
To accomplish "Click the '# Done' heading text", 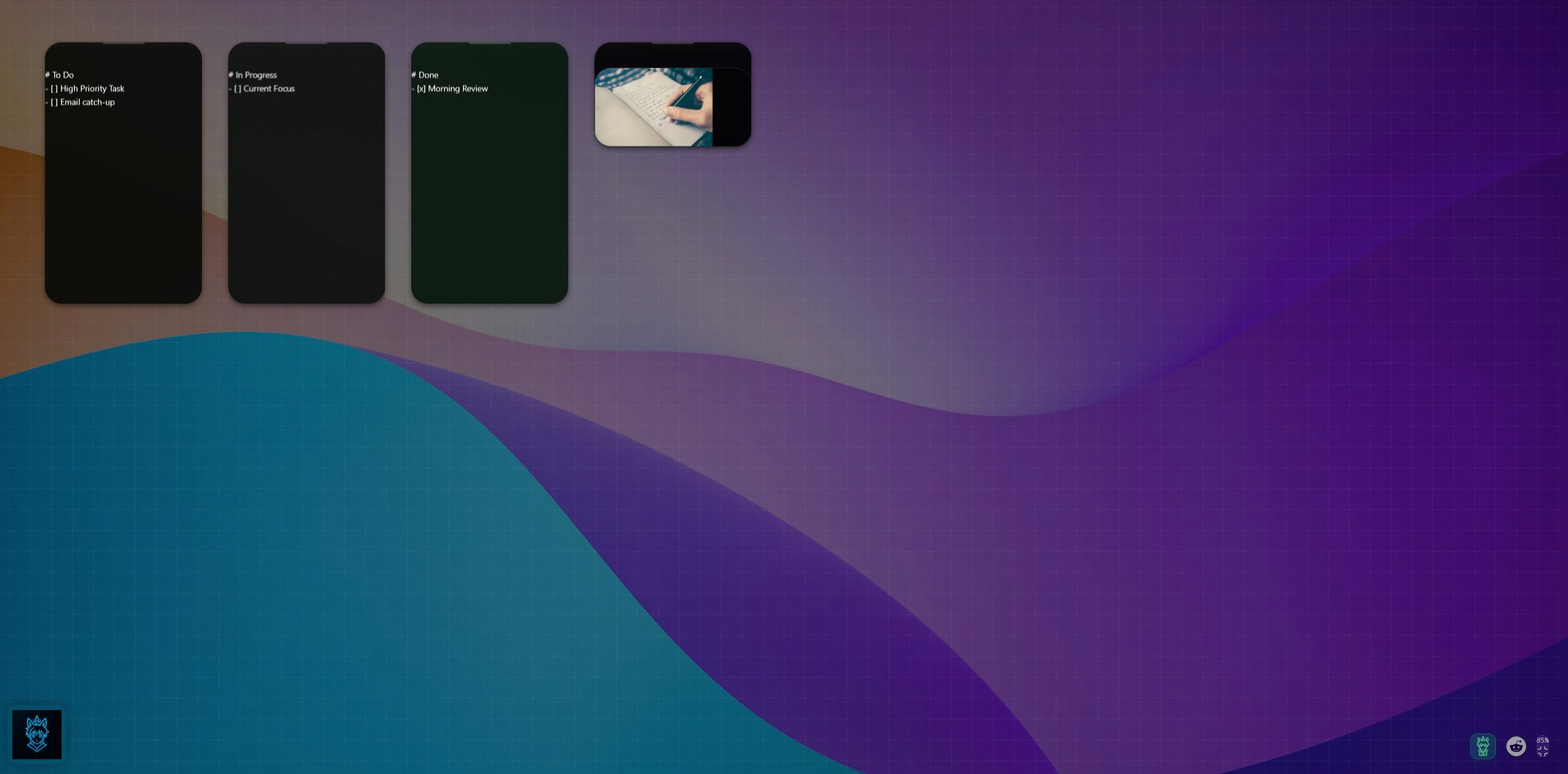I will click(x=425, y=74).
